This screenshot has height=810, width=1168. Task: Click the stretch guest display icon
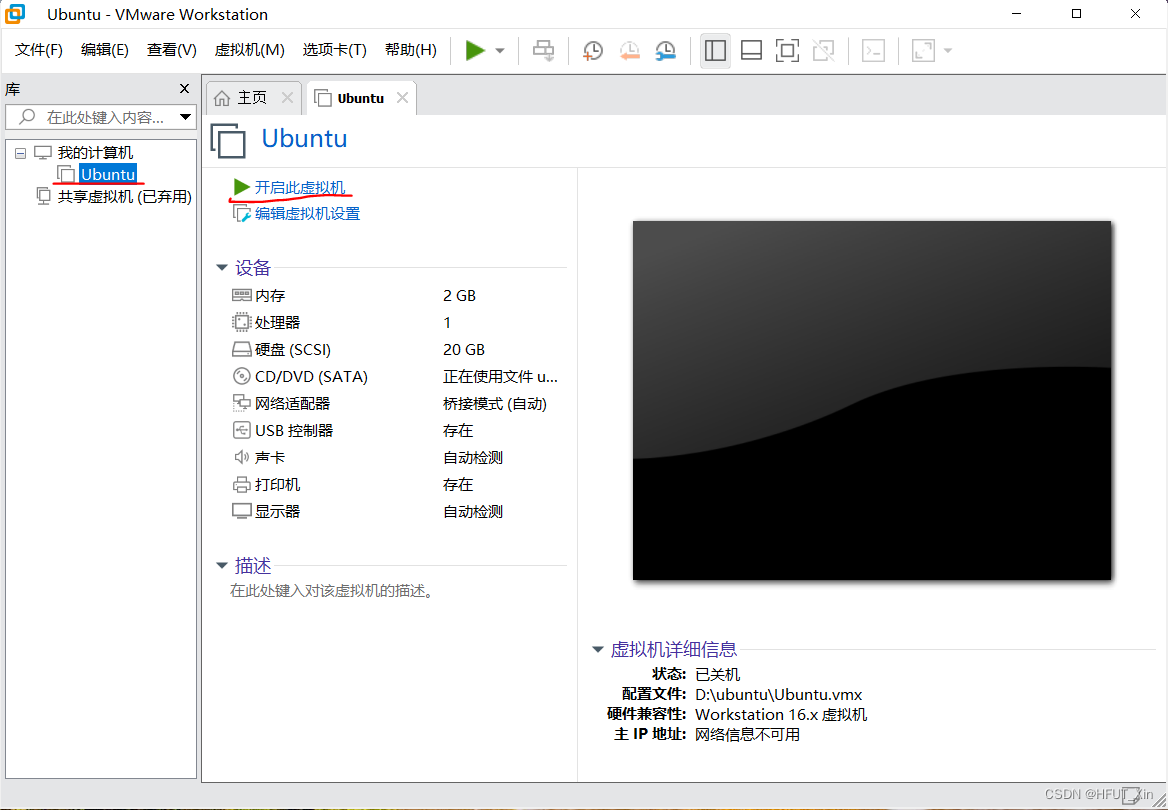click(x=923, y=51)
